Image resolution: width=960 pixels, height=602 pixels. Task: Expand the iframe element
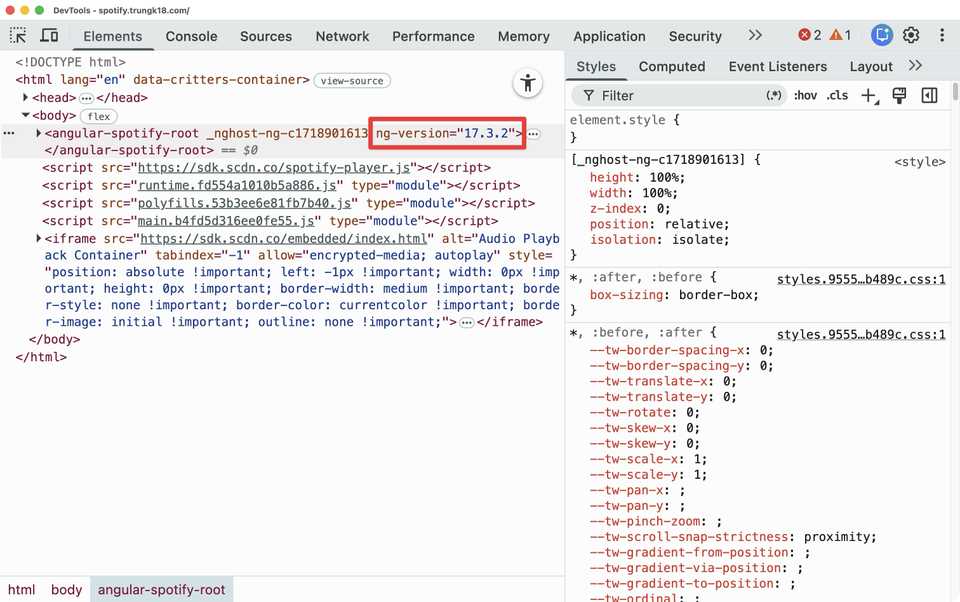coord(37,238)
